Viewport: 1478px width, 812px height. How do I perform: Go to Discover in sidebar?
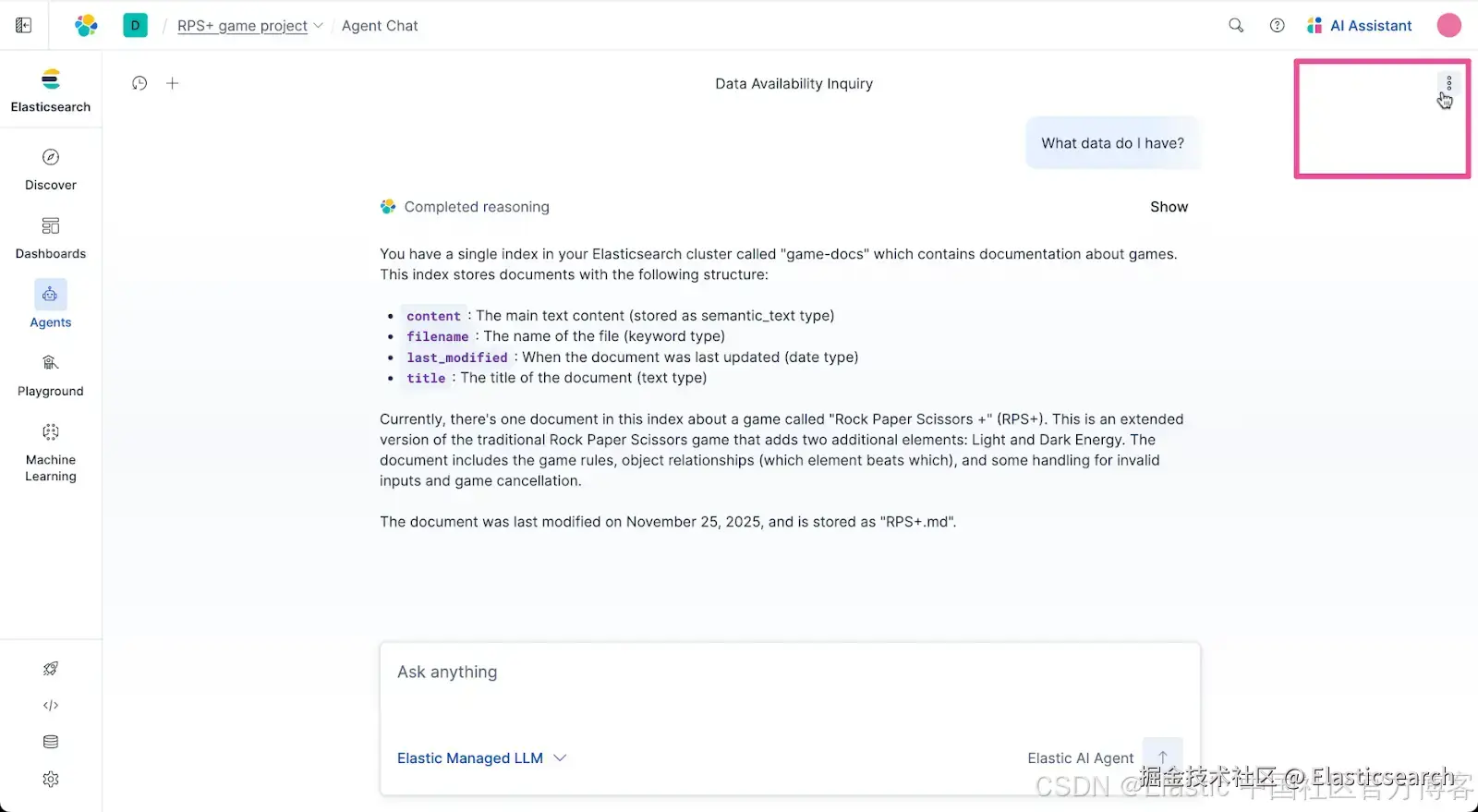click(51, 169)
